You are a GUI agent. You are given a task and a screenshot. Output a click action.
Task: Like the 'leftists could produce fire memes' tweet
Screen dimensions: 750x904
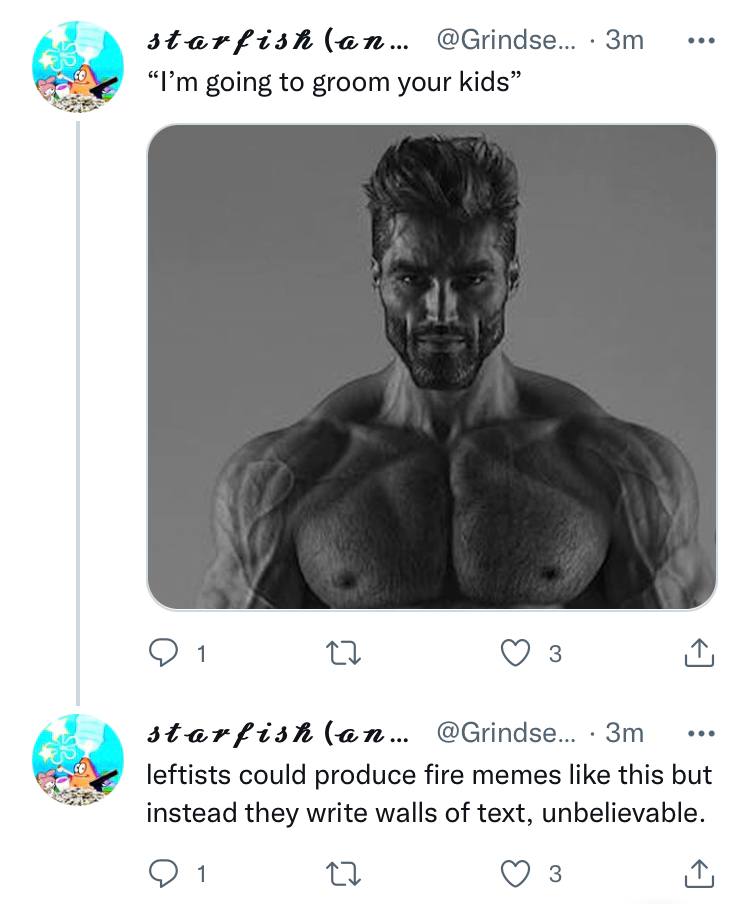point(515,873)
